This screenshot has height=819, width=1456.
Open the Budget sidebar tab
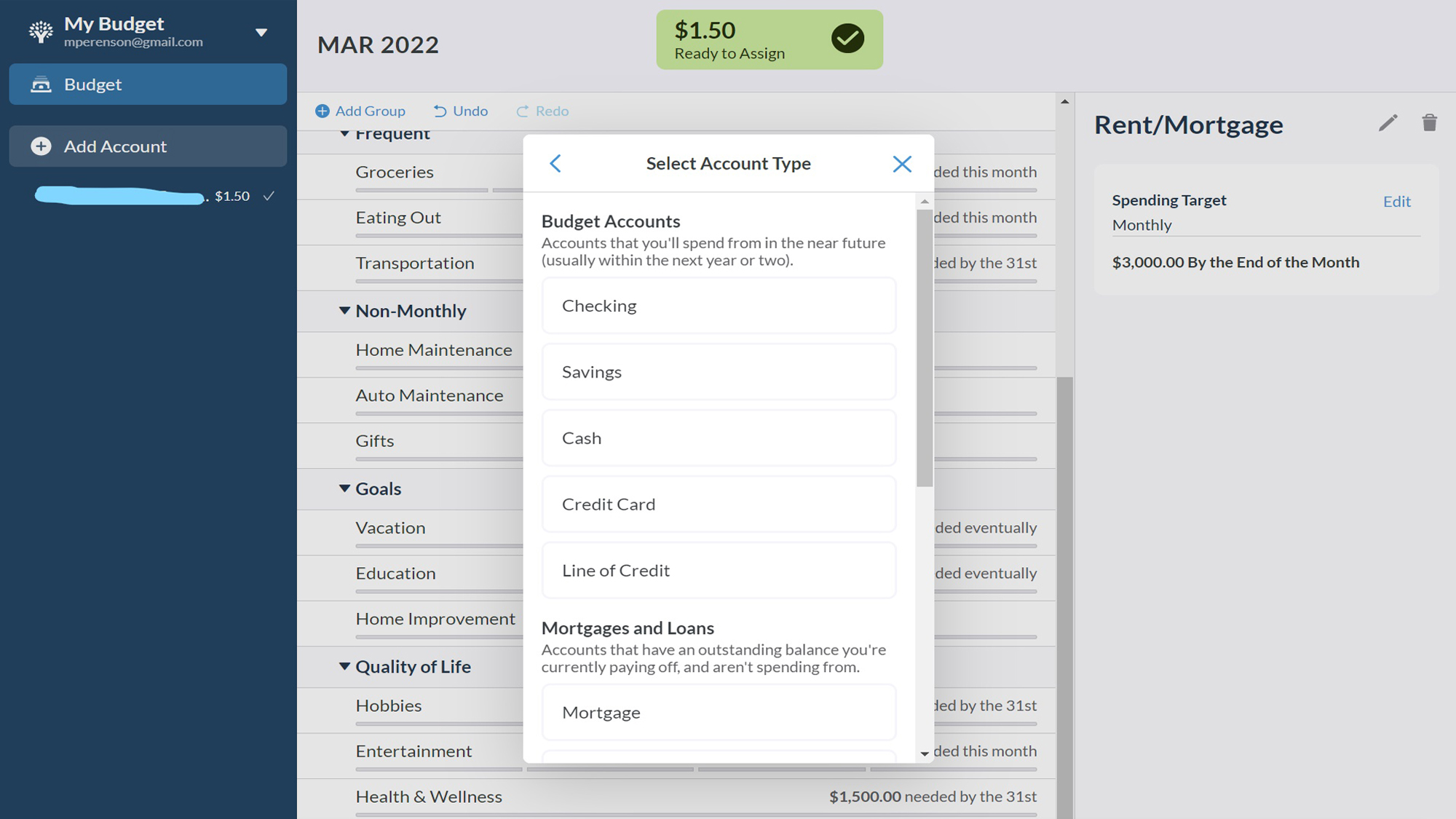tap(148, 84)
